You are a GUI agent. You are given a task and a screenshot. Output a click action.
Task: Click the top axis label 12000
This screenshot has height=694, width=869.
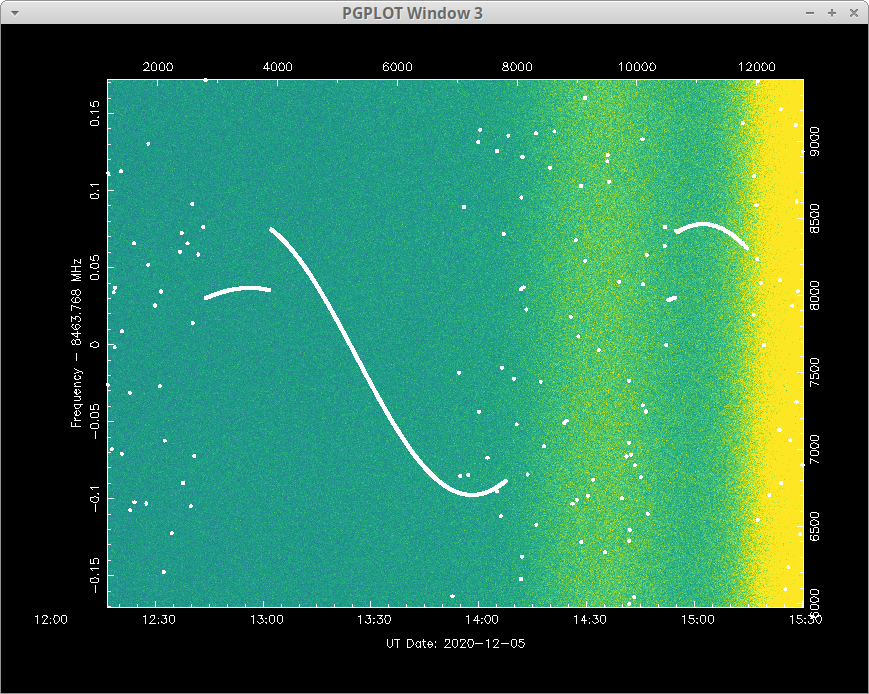[x=756, y=67]
